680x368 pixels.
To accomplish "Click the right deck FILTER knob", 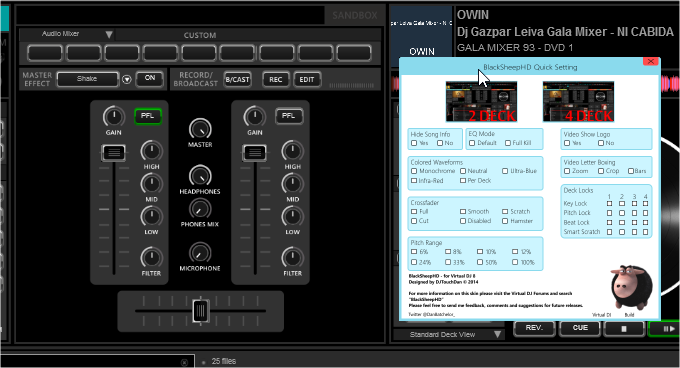I will click(x=292, y=257).
